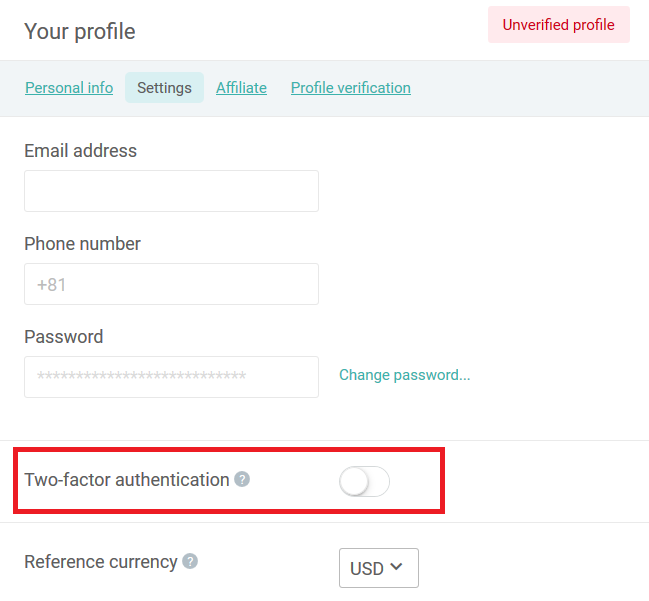Viewport: 649px width, 601px height.
Task: Select the Password input field
Action: pos(171,377)
